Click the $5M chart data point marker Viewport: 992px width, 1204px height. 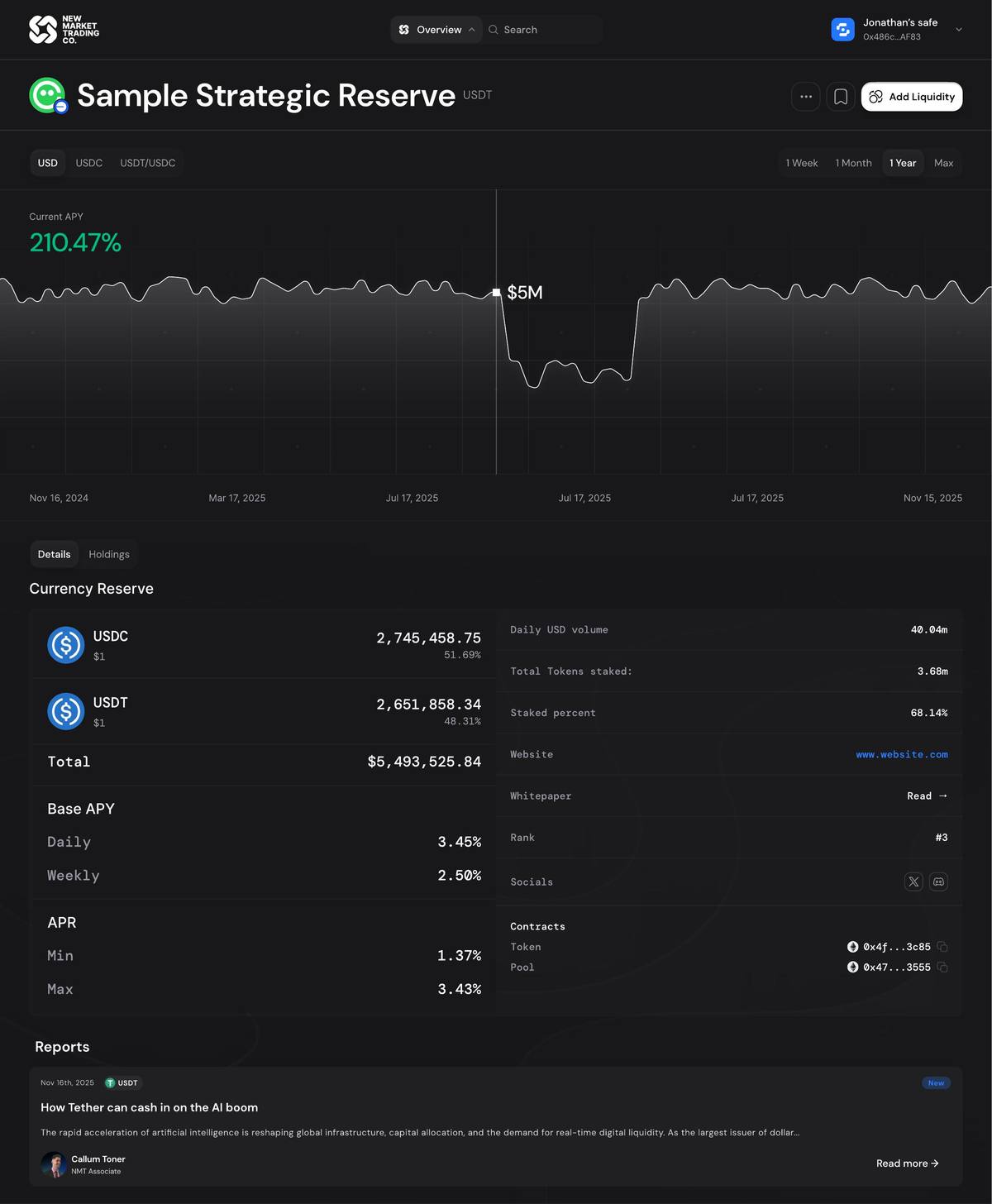[x=496, y=292]
